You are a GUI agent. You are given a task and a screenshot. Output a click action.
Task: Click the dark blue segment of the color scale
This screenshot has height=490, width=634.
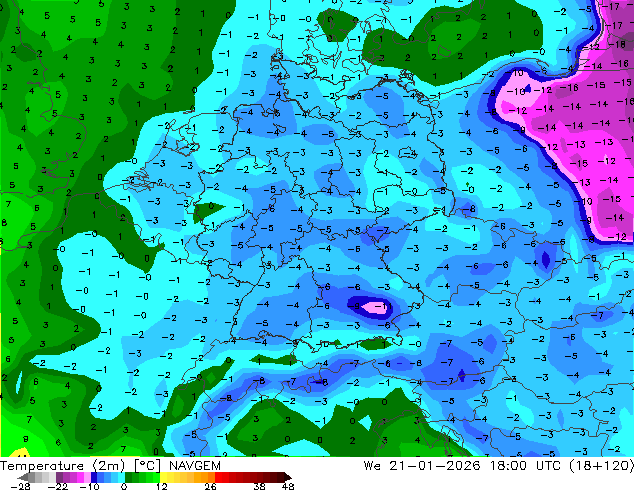click(x=94, y=477)
